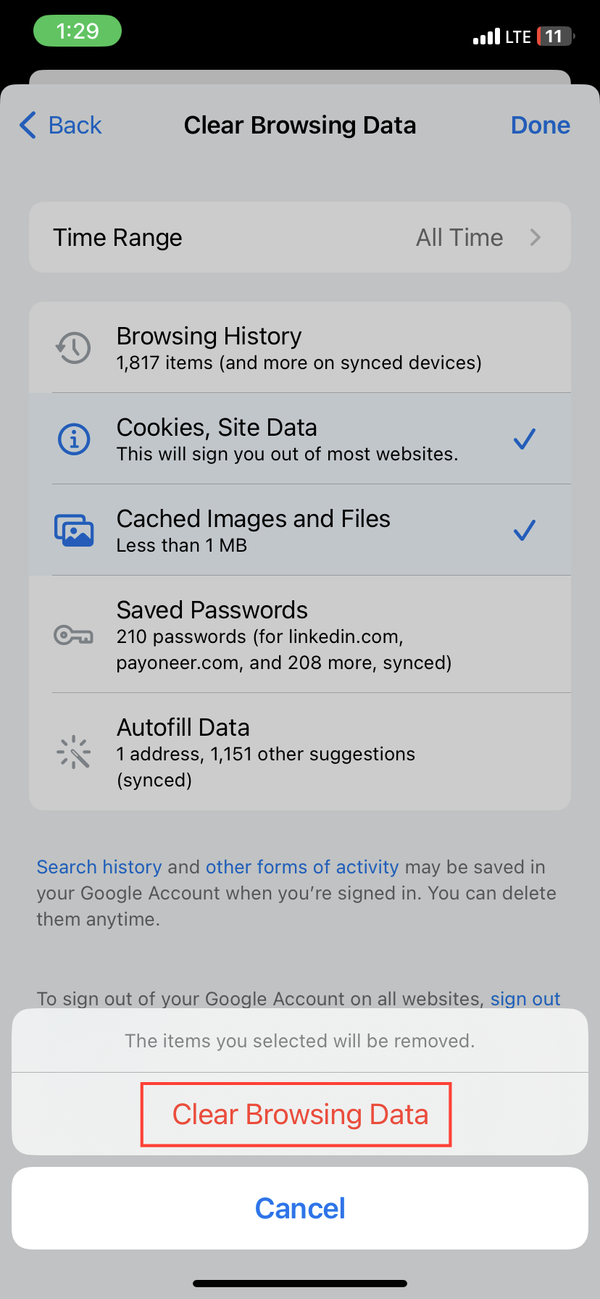Open the other forms of activity link
Viewport: 600px width, 1299px height.
[302, 867]
